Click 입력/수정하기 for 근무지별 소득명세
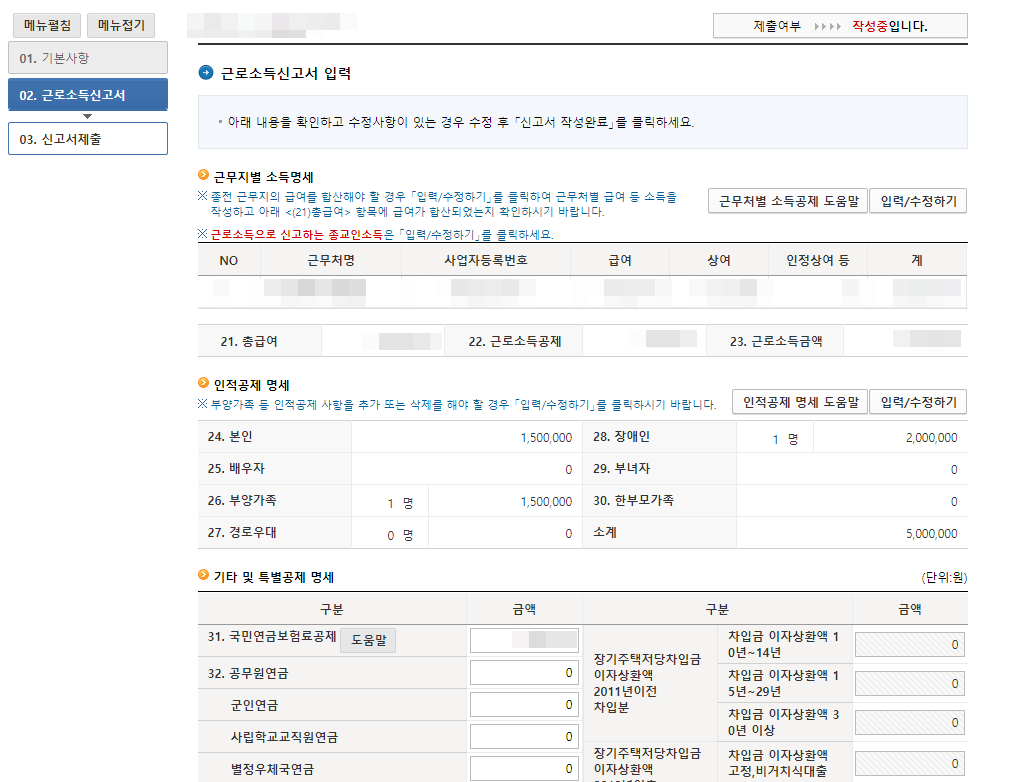 (918, 201)
